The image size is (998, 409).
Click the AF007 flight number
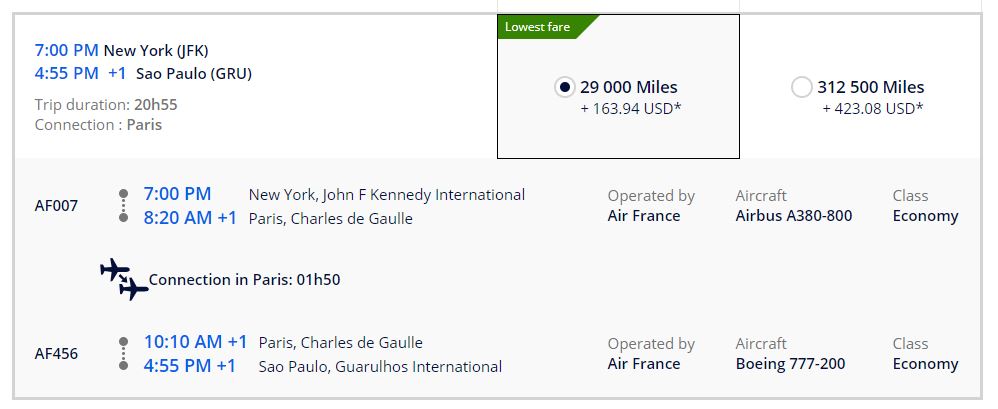click(56, 206)
